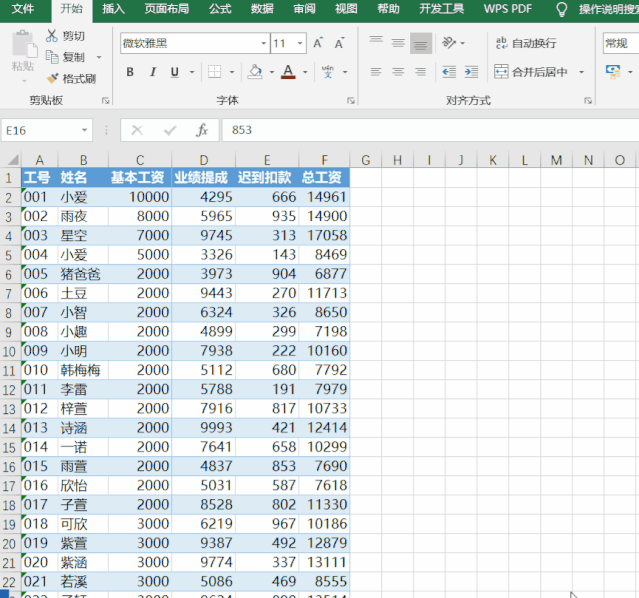Click the text orientation icon
Viewport: 639px width, 598px height.
point(449,42)
